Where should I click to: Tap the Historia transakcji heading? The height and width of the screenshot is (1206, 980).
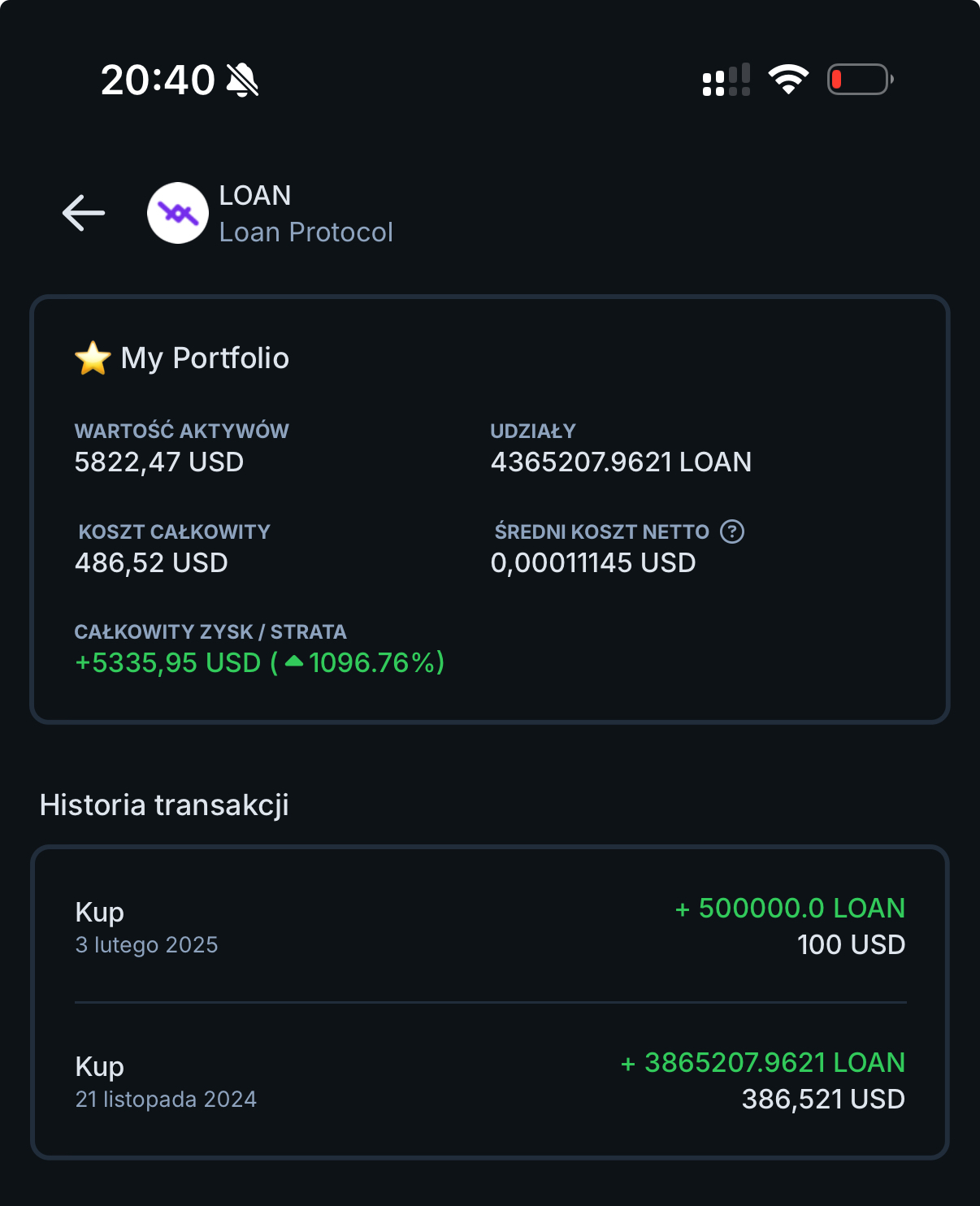pyautogui.click(x=164, y=805)
